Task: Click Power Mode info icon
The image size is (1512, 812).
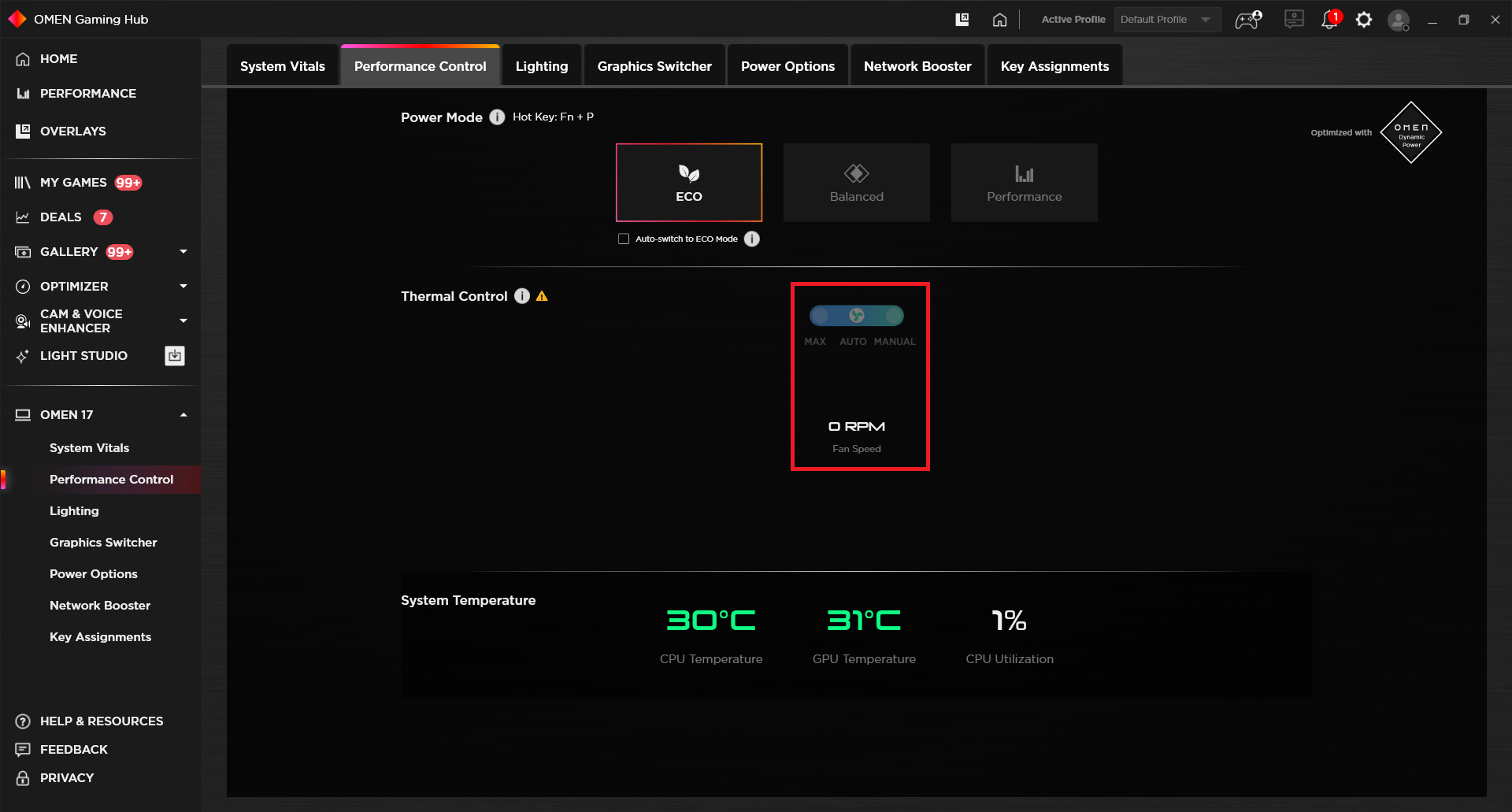Action: [x=497, y=117]
